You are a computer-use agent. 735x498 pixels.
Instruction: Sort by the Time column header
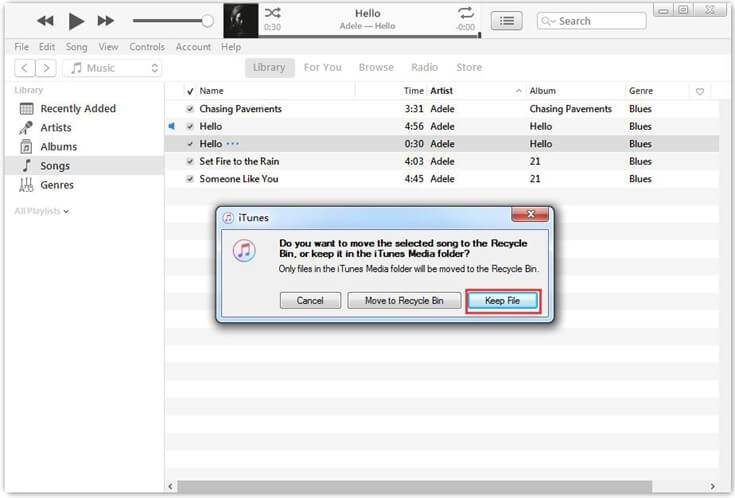(x=413, y=91)
